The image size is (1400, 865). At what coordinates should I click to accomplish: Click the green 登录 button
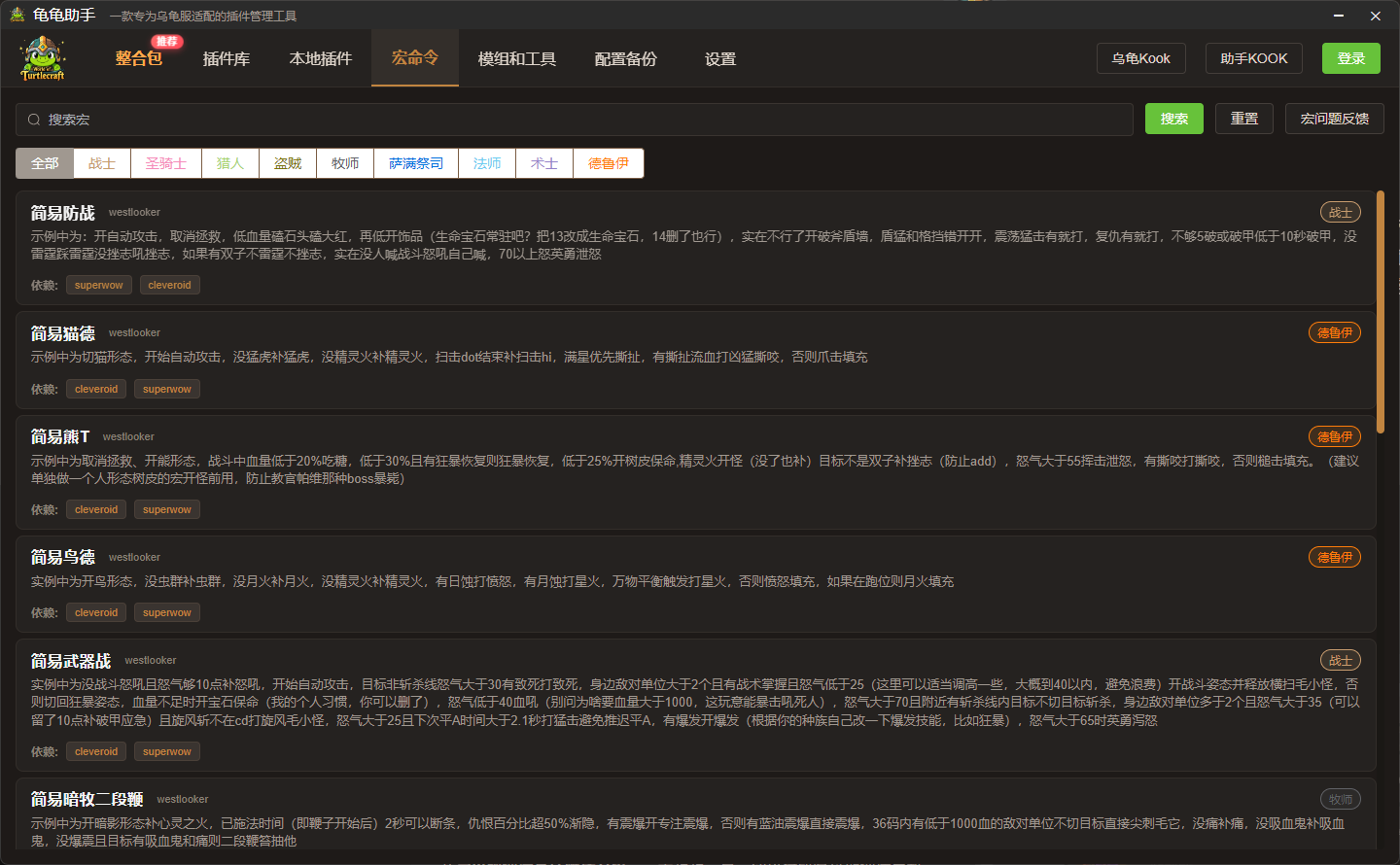tap(1350, 57)
